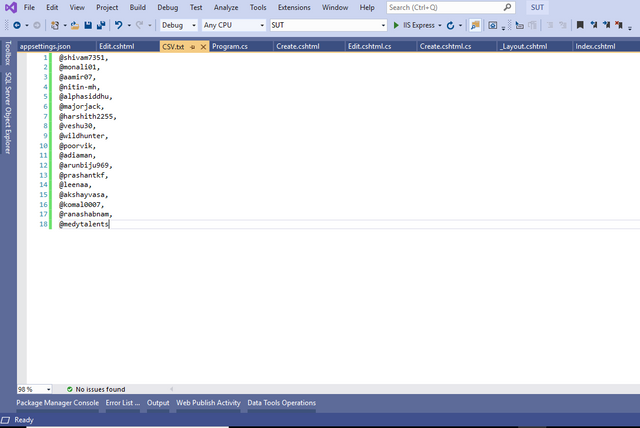Open the Error List panel

[122, 403]
